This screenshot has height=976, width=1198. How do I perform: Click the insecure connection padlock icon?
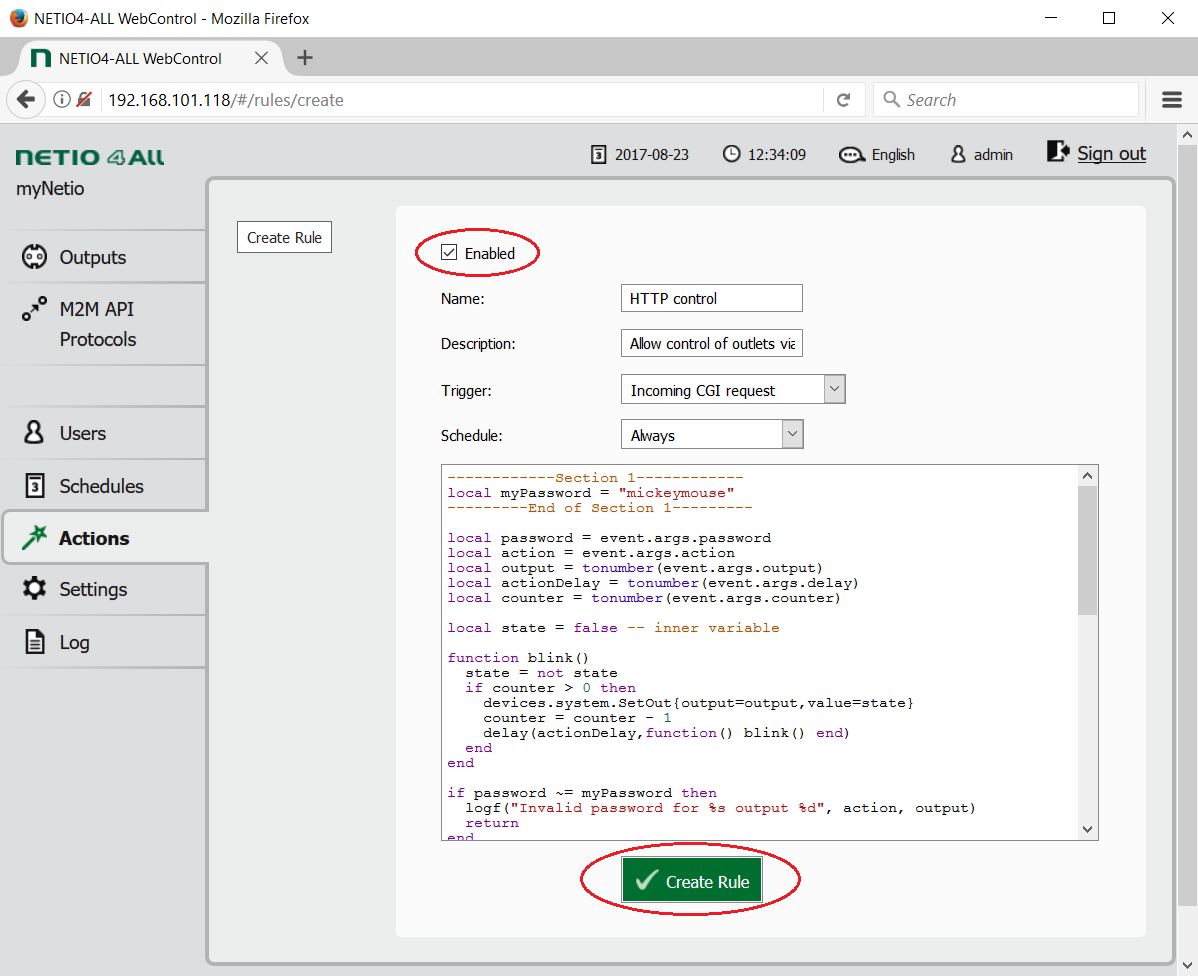pos(84,99)
